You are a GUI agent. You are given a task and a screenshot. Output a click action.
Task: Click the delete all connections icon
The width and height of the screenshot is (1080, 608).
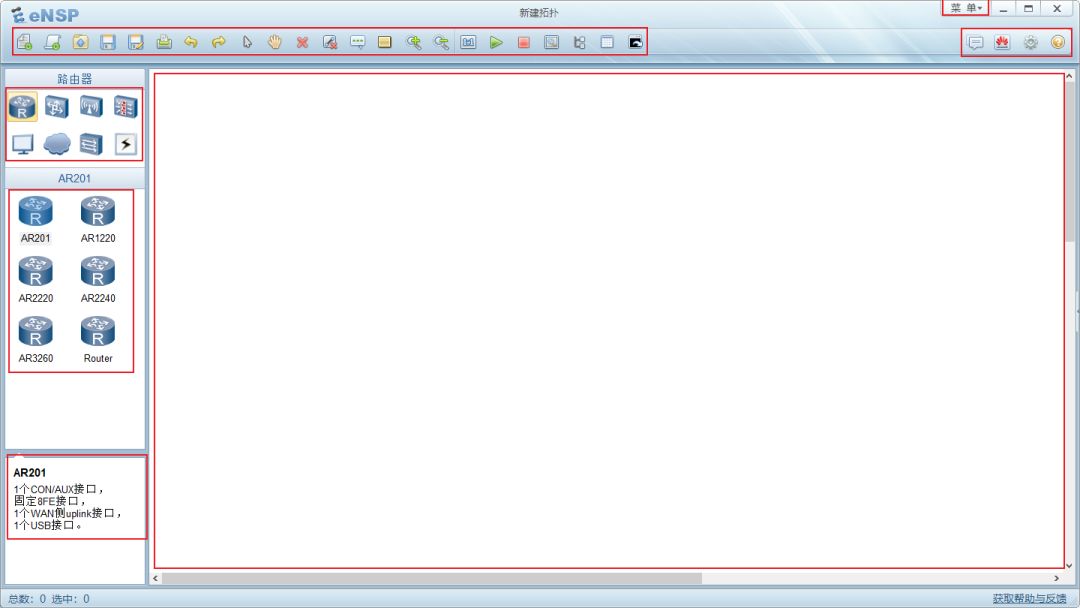pos(330,42)
